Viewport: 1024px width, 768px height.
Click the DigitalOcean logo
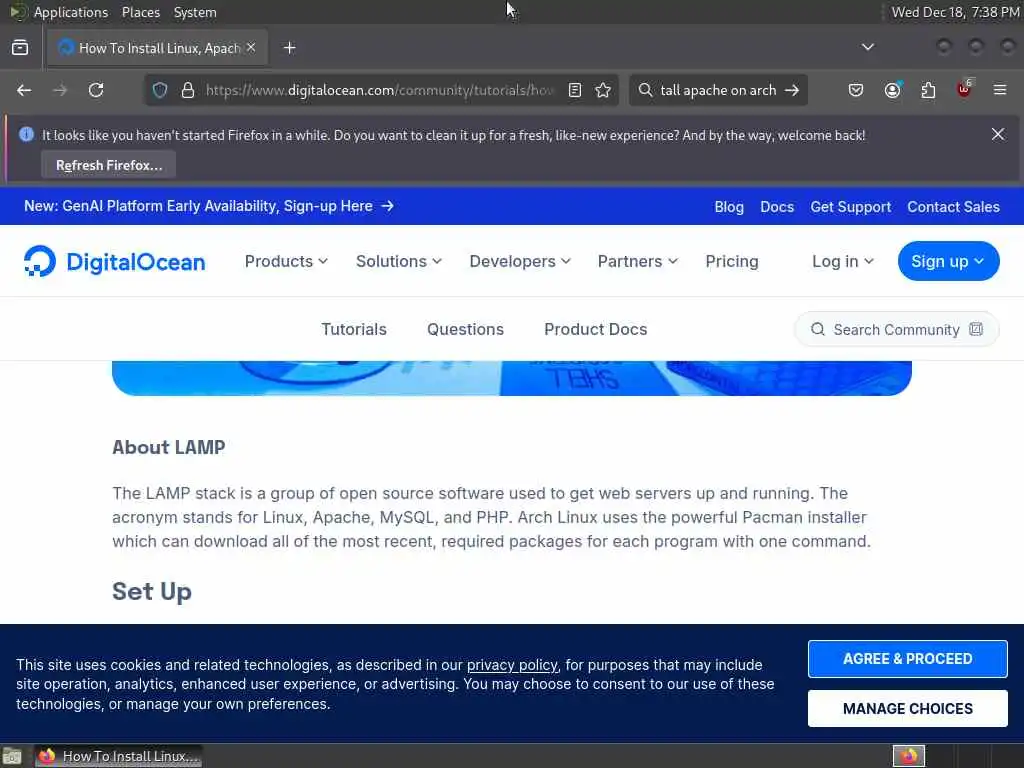114,261
